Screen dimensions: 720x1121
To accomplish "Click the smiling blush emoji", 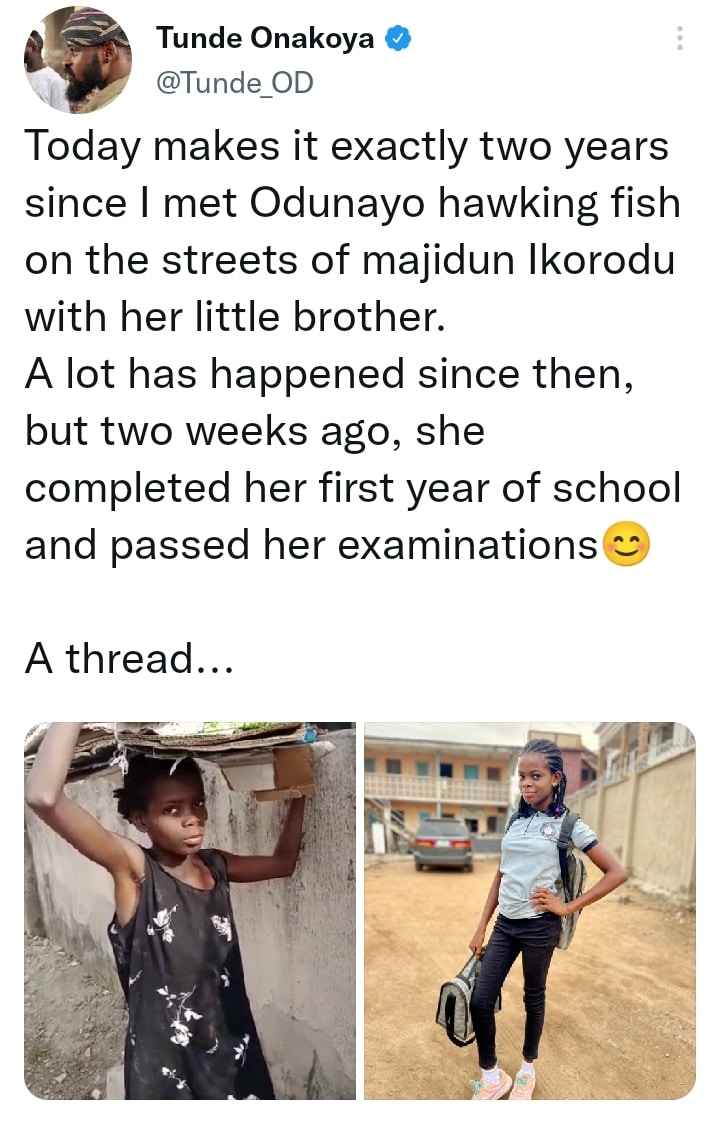I will click(x=626, y=544).
